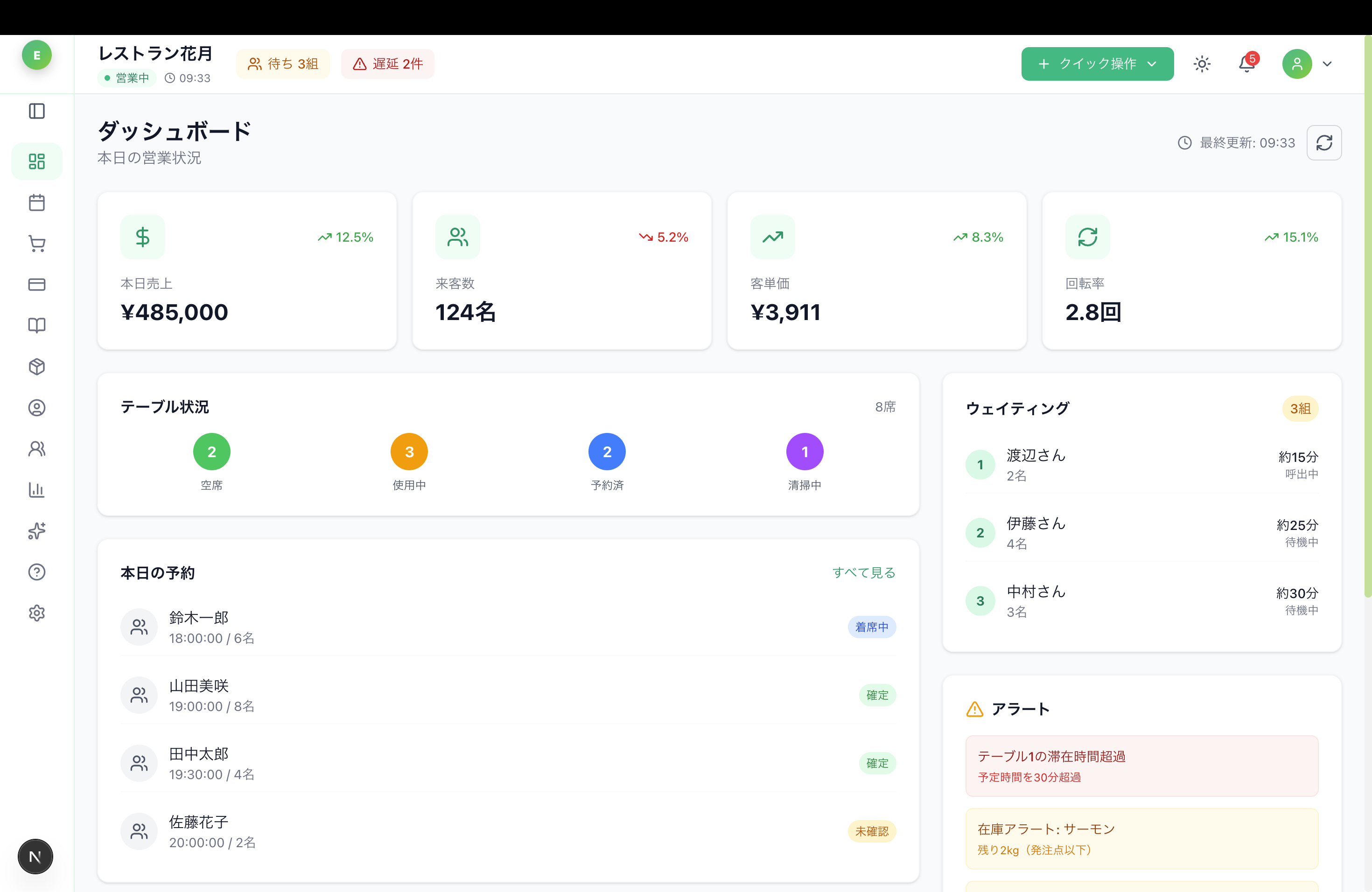Click the 待ち 3組 status badge

click(282, 64)
